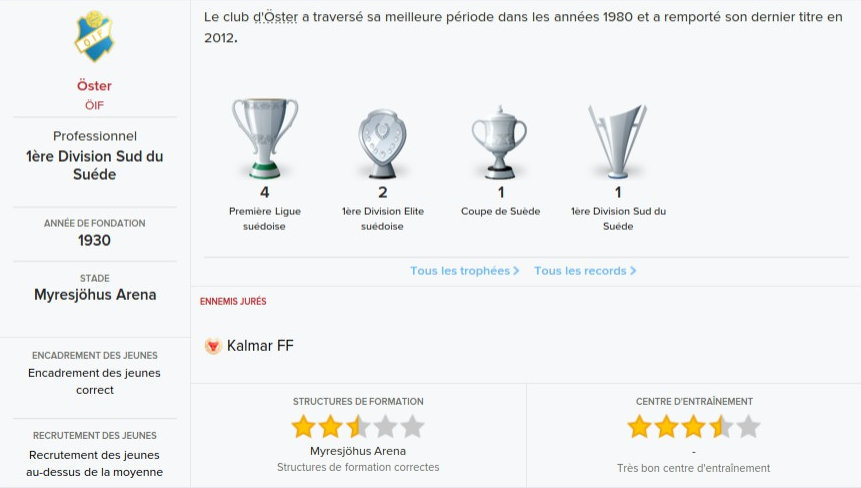The image size is (861, 488).
Task: Click the Kalmar FF club badge
Action: click(x=212, y=346)
